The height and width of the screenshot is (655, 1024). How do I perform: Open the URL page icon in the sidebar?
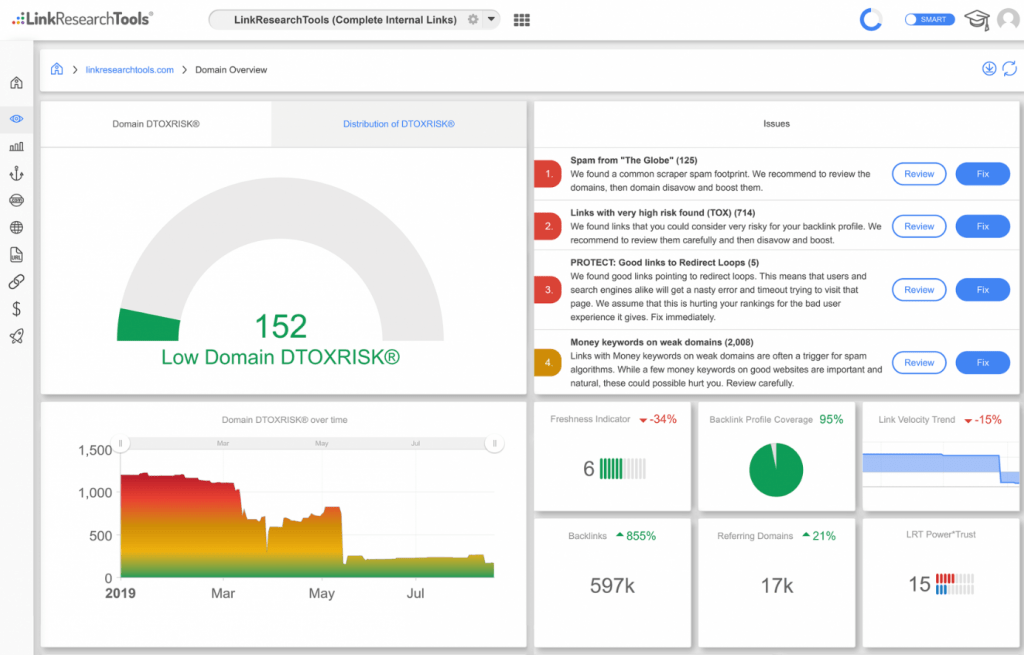click(x=16, y=254)
